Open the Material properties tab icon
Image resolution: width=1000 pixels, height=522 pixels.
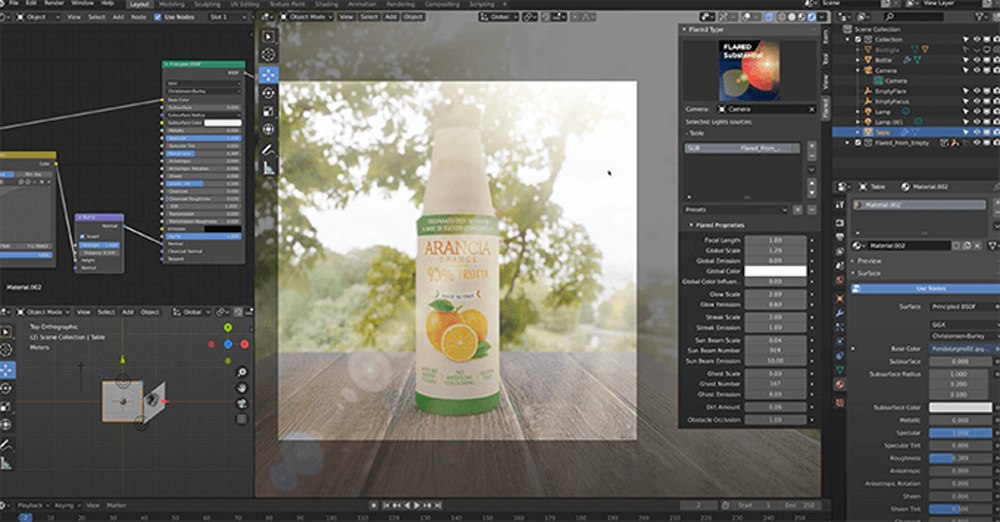[840, 384]
